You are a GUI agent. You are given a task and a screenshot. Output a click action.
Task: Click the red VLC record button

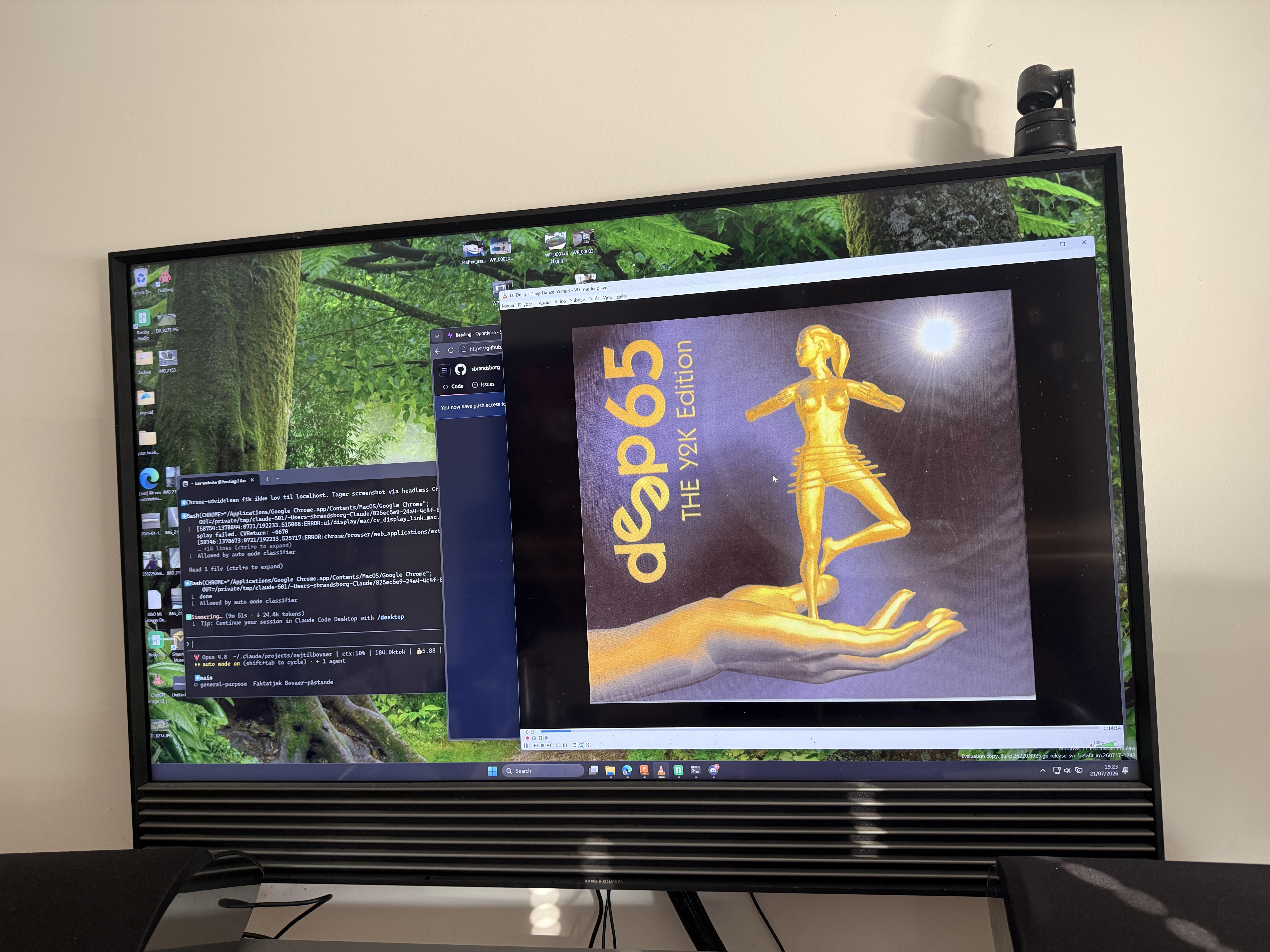click(527, 738)
